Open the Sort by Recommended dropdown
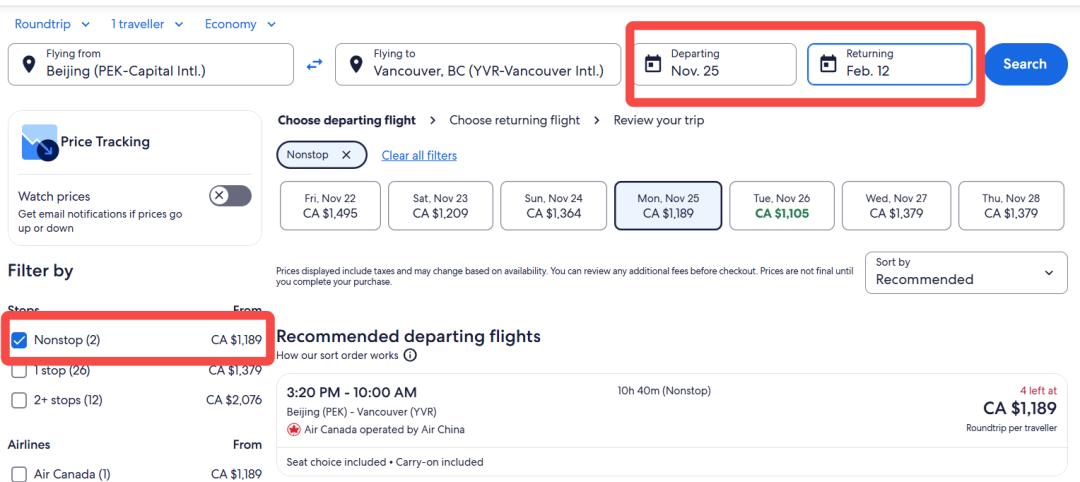1080x482 pixels. [x=966, y=273]
